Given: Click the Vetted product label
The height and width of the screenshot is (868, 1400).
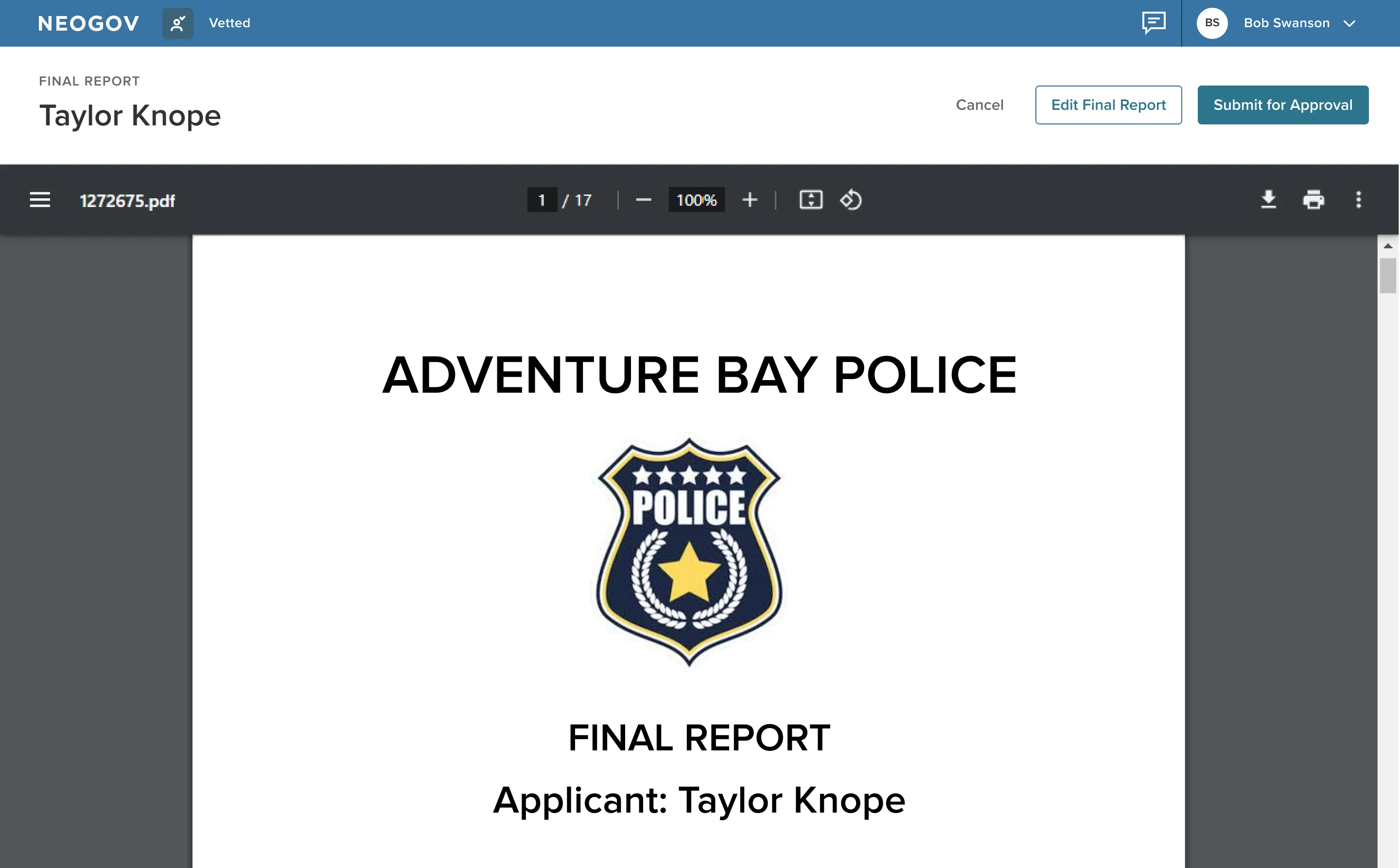Looking at the screenshot, I should point(230,23).
